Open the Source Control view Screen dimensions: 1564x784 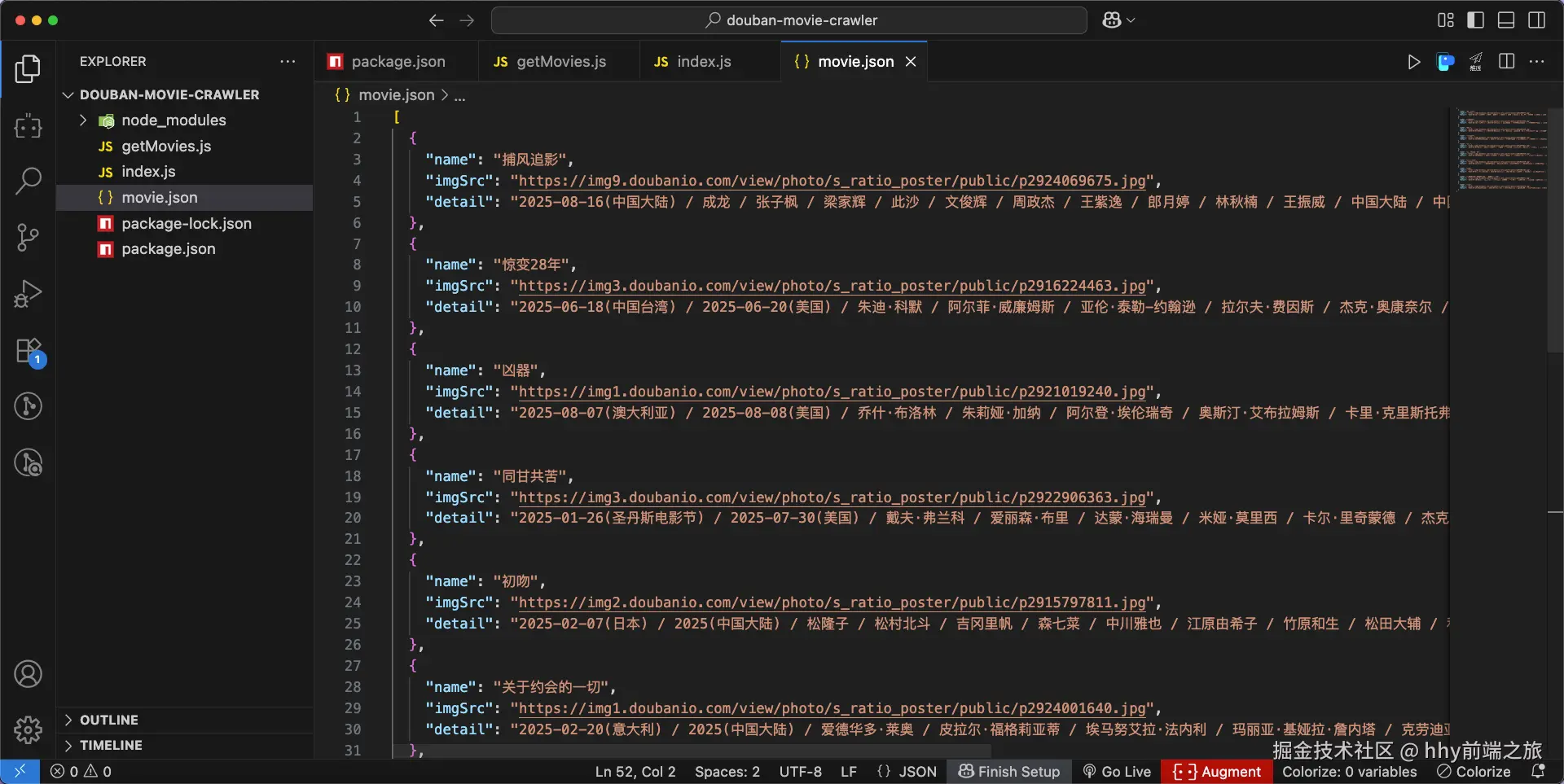click(28, 238)
